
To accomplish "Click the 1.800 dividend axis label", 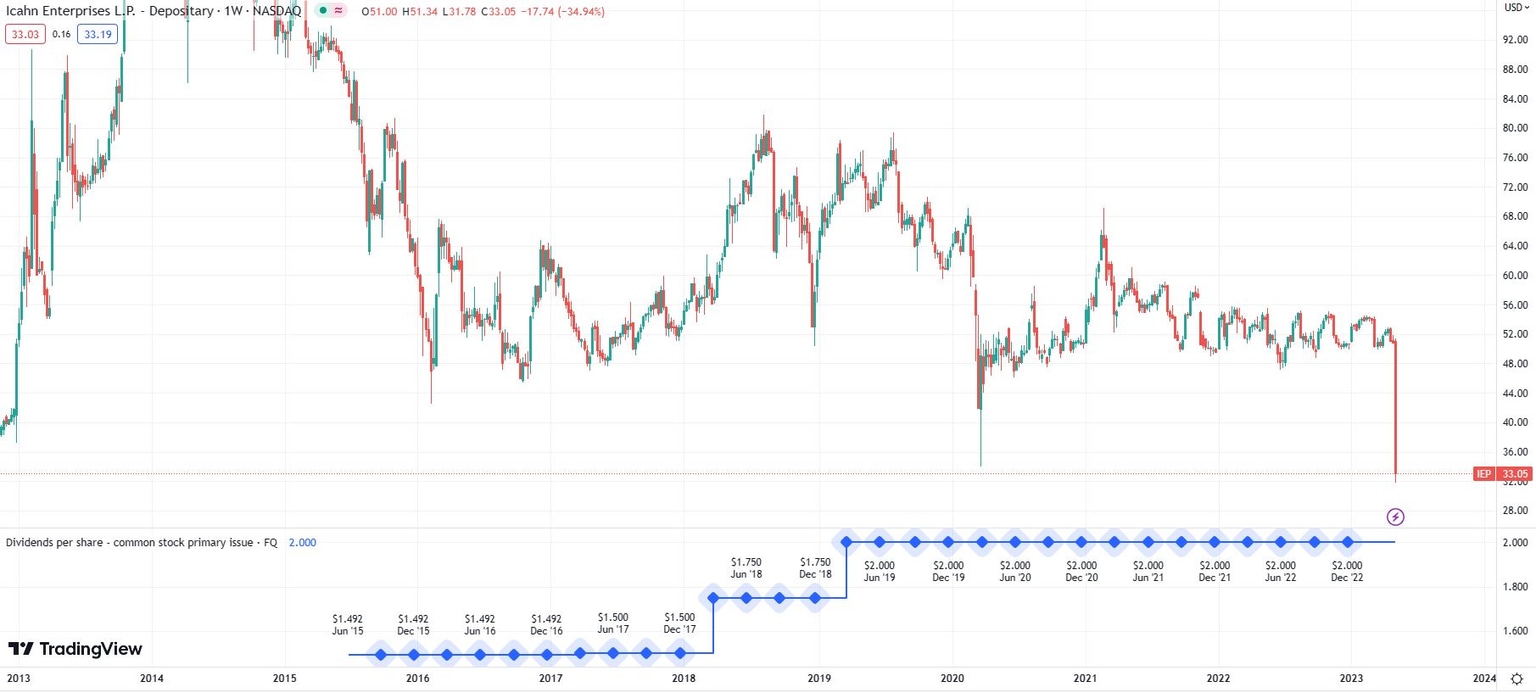I will (1515, 587).
